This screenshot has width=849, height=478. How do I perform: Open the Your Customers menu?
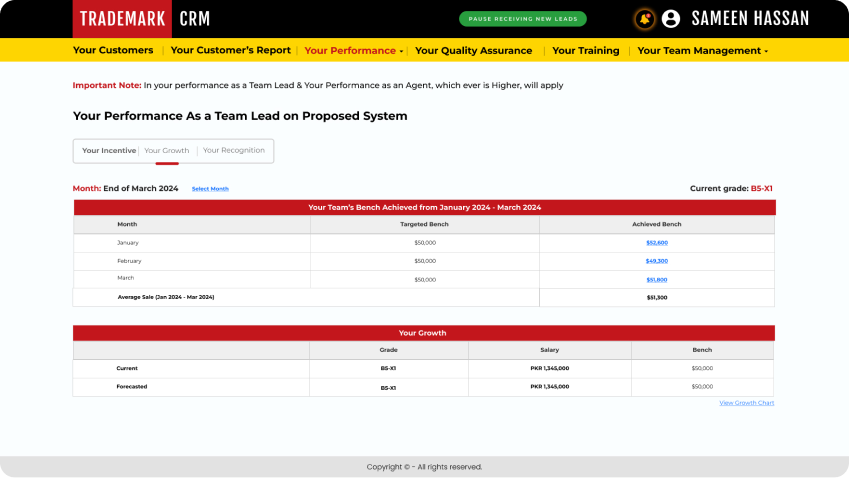coord(113,51)
